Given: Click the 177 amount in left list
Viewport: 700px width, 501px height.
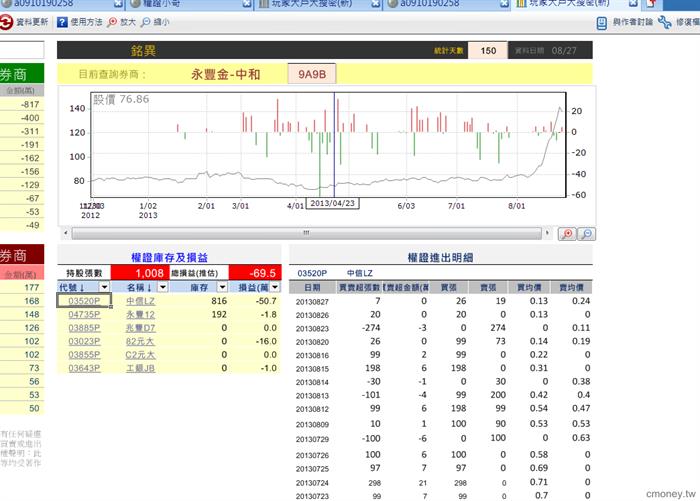Looking at the screenshot, I should click(x=32, y=288).
